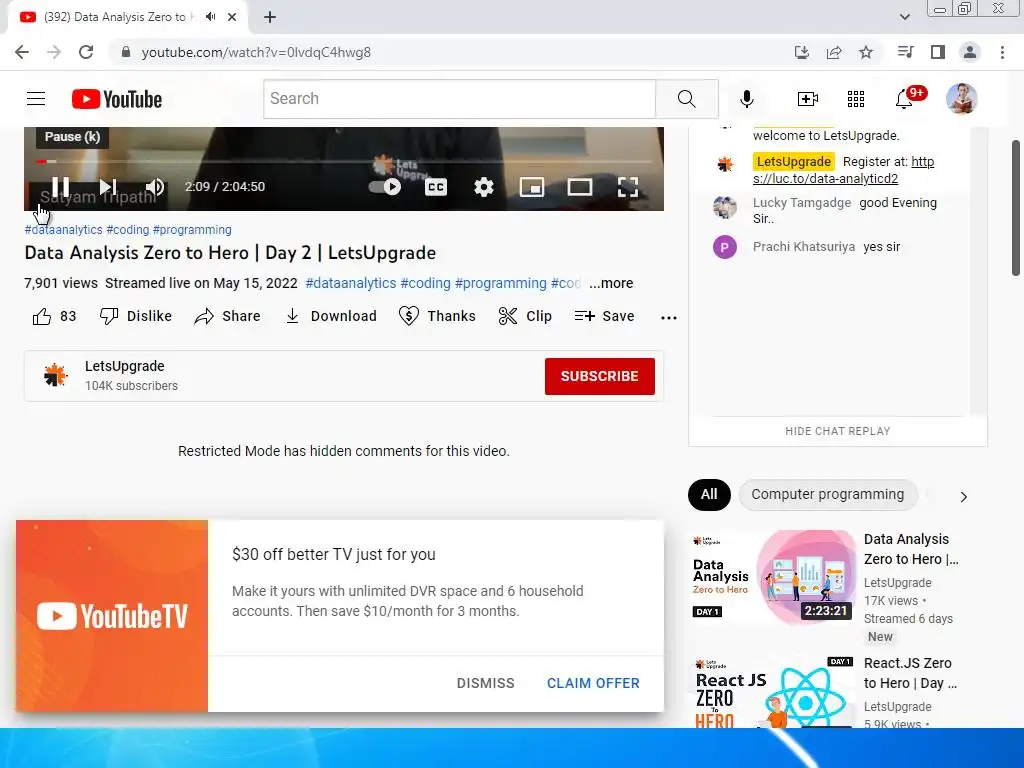The width and height of the screenshot is (1024, 768).
Task: Share this video
Action: click(x=227, y=316)
